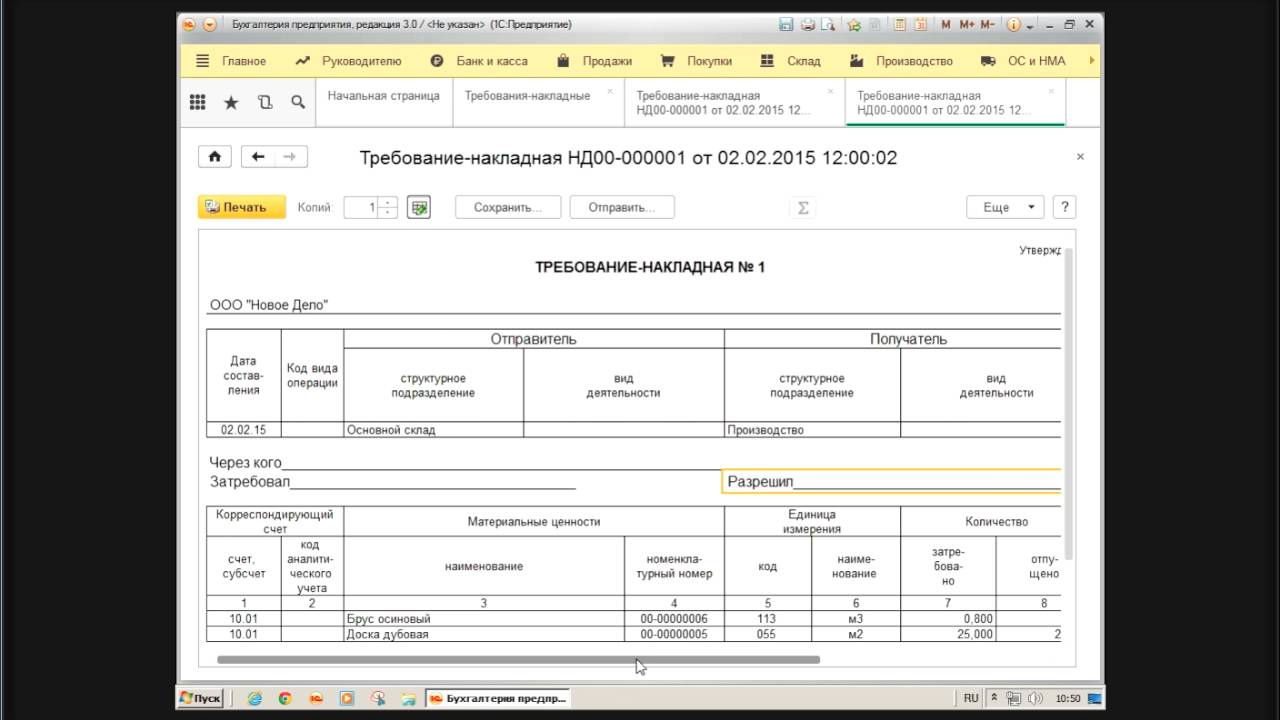Screen dimensions: 1280x720
Task: Select the Основной склад cell
Action: (x=433, y=430)
